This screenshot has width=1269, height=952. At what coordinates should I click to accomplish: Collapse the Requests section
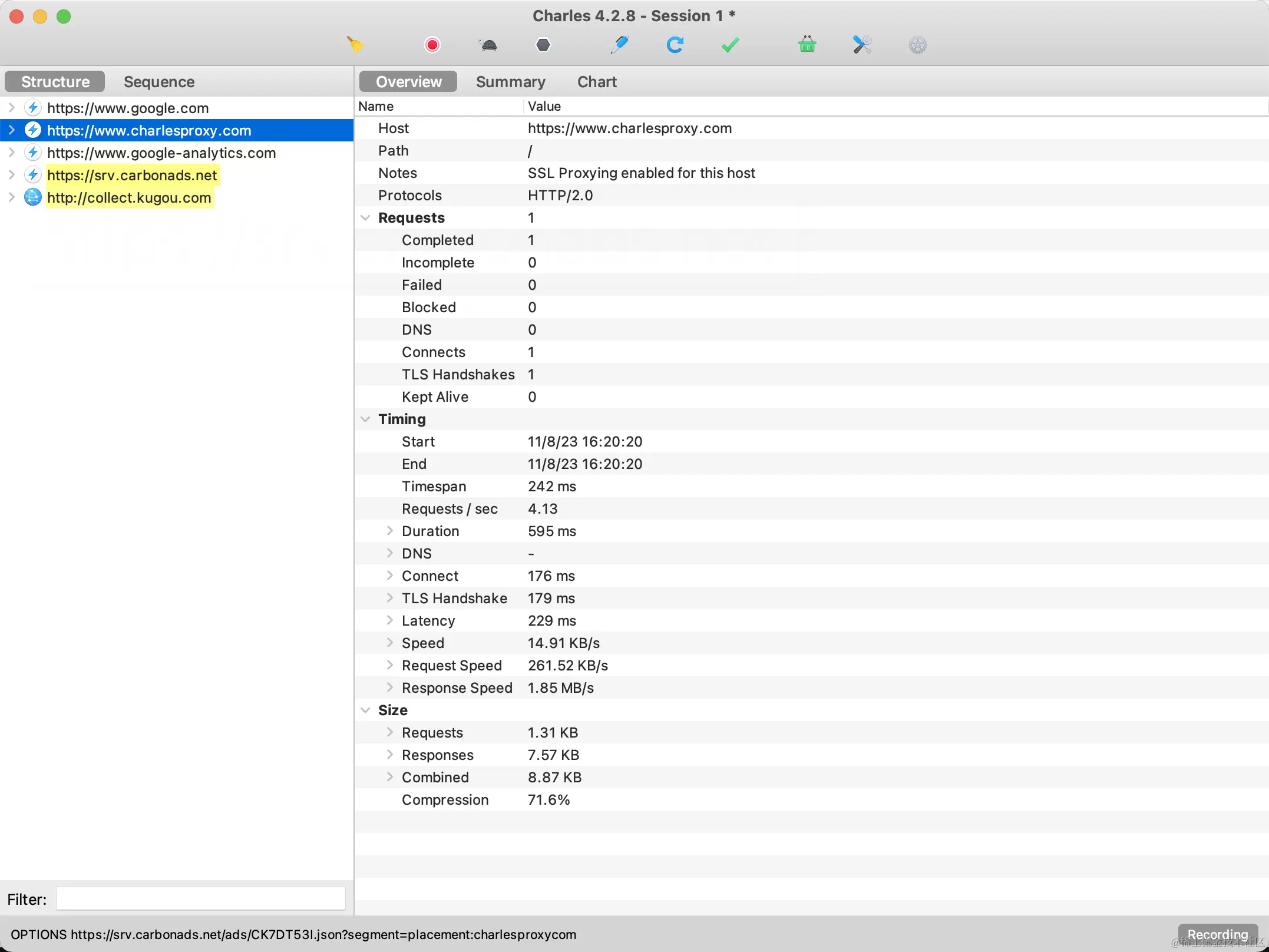point(365,218)
